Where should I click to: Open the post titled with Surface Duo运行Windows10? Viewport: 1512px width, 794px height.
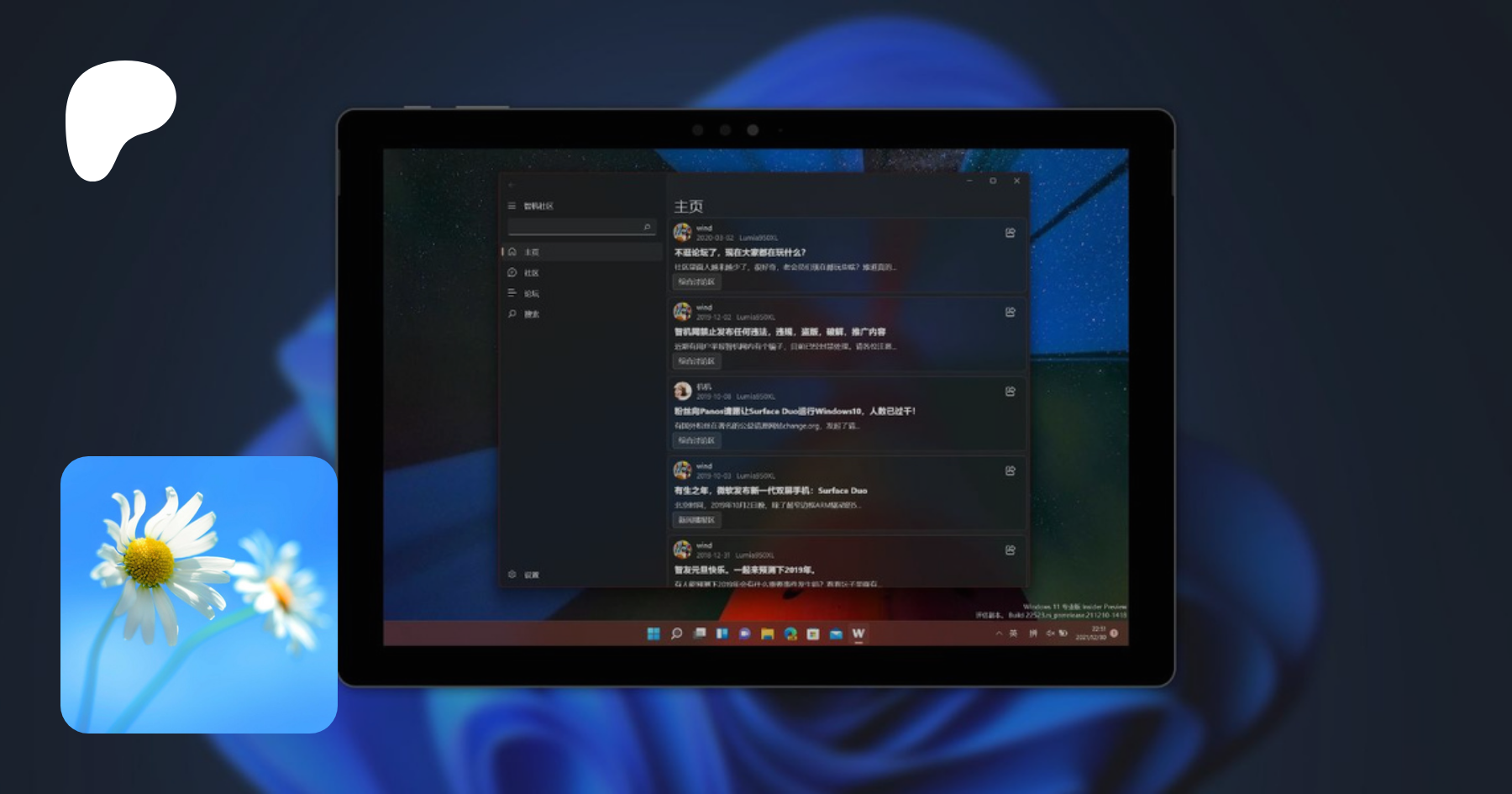(794, 411)
